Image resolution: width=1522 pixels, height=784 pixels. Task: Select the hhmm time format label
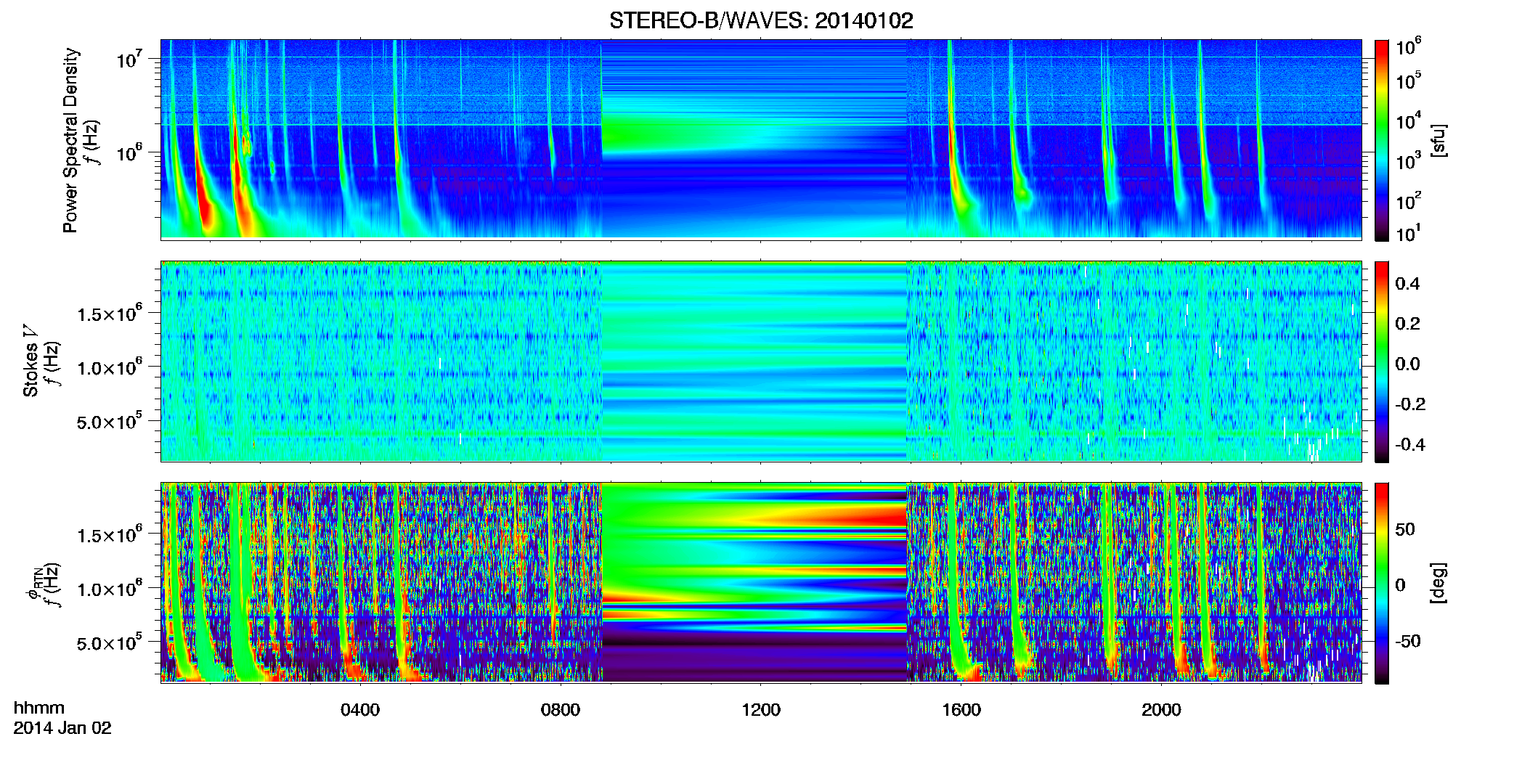tap(39, 708)
